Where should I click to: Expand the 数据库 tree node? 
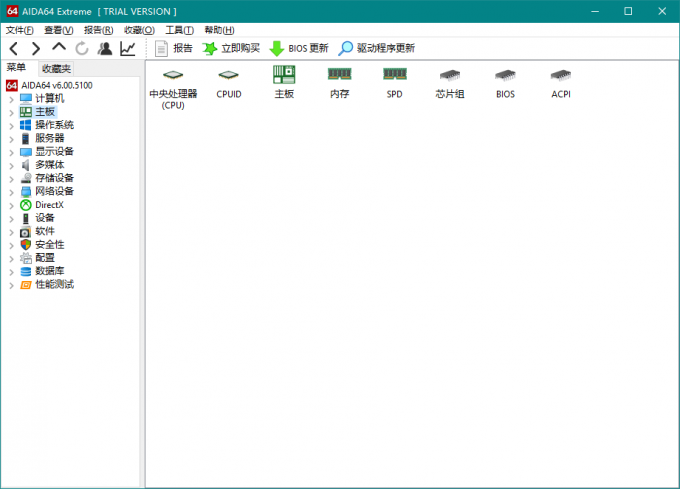[12, 272]
